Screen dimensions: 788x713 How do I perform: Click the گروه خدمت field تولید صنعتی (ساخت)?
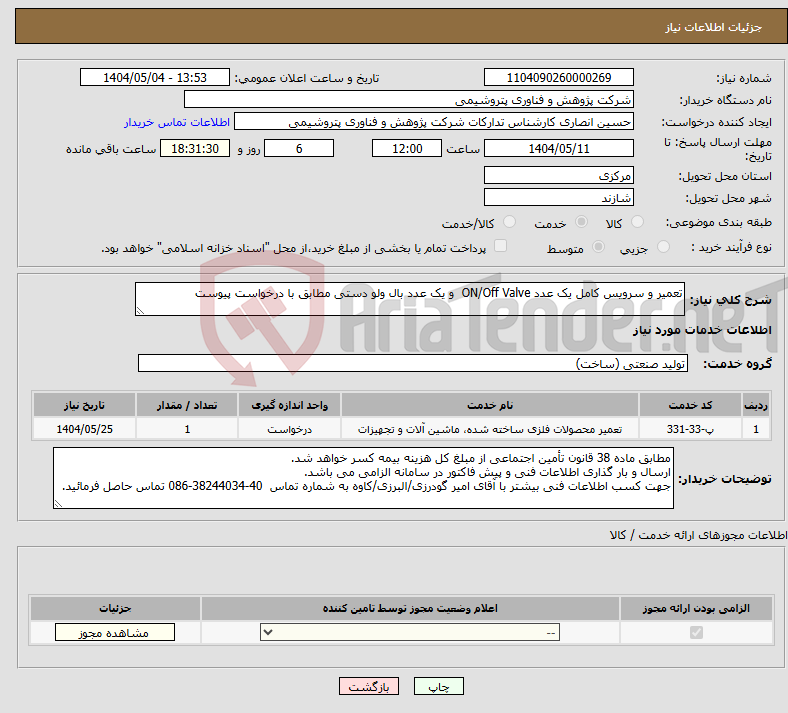click(413, 363)
